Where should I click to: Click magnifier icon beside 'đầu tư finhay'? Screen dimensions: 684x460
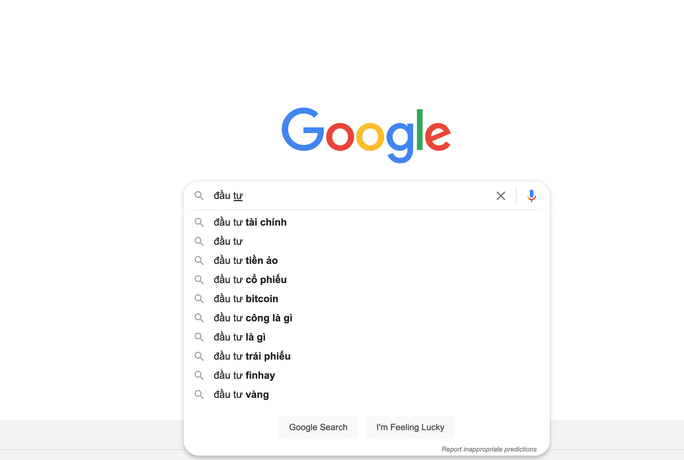[199, 376]
